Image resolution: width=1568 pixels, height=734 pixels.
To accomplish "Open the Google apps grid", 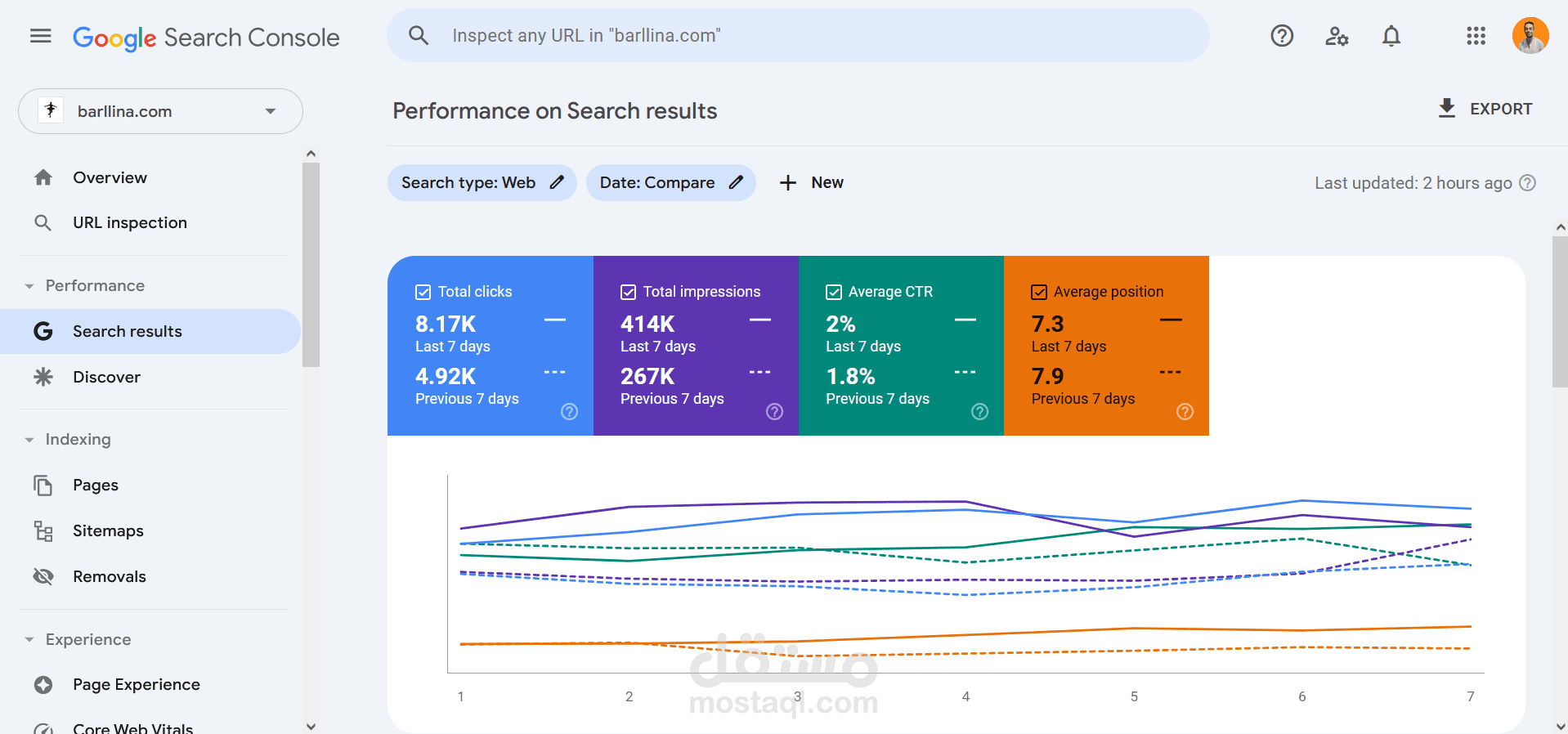I will (x=1476, y=36).
